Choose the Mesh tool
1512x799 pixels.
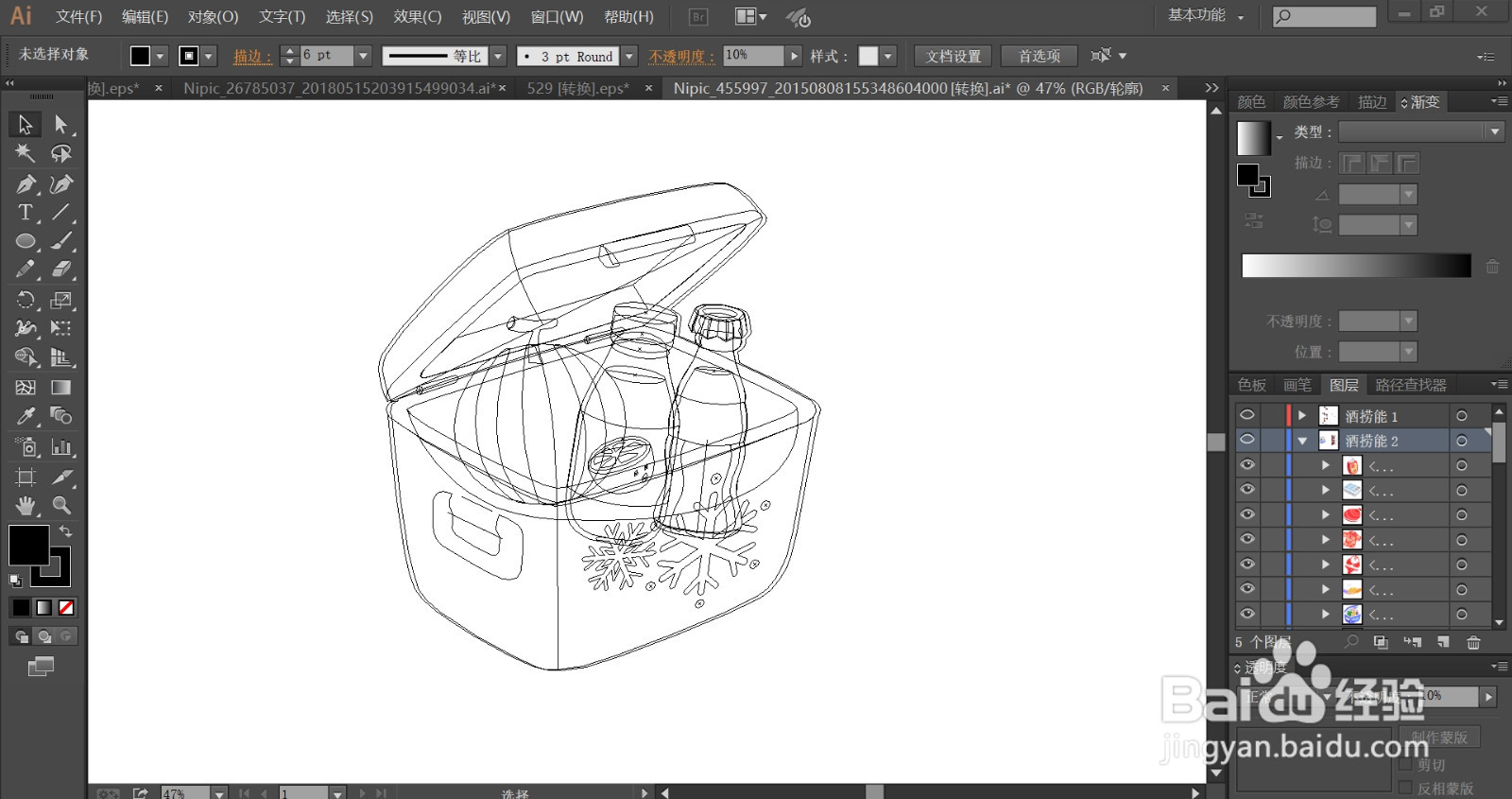pyautogui.click(x=26, y=388)
